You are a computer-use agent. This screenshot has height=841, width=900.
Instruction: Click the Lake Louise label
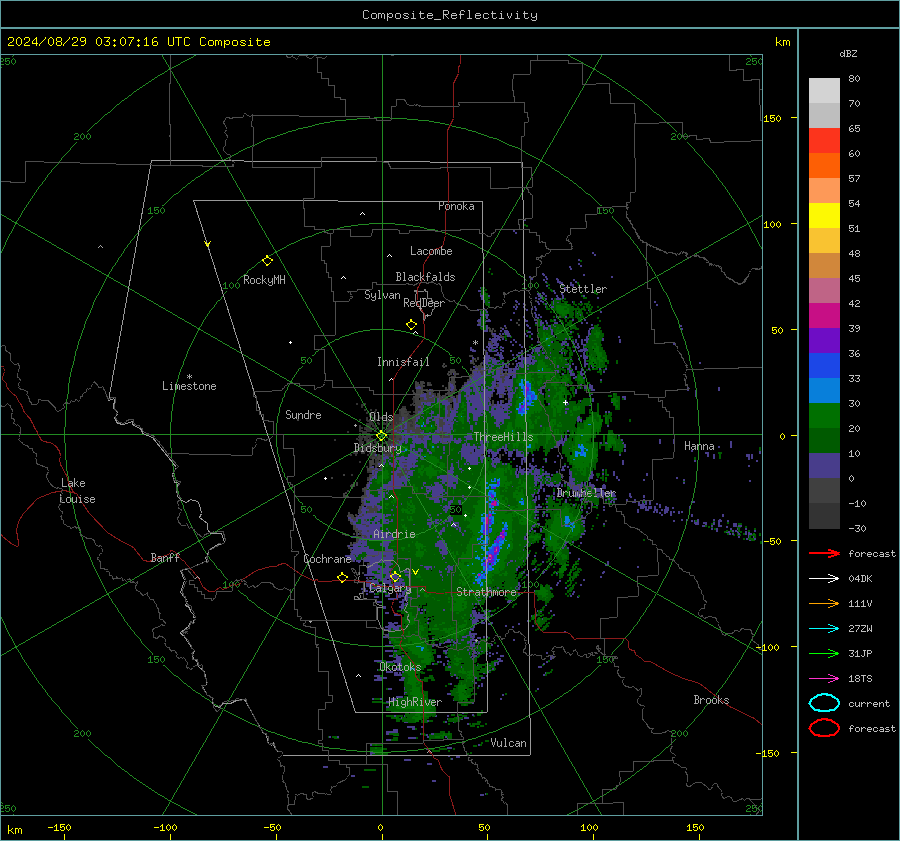click(x=77, y=491)
